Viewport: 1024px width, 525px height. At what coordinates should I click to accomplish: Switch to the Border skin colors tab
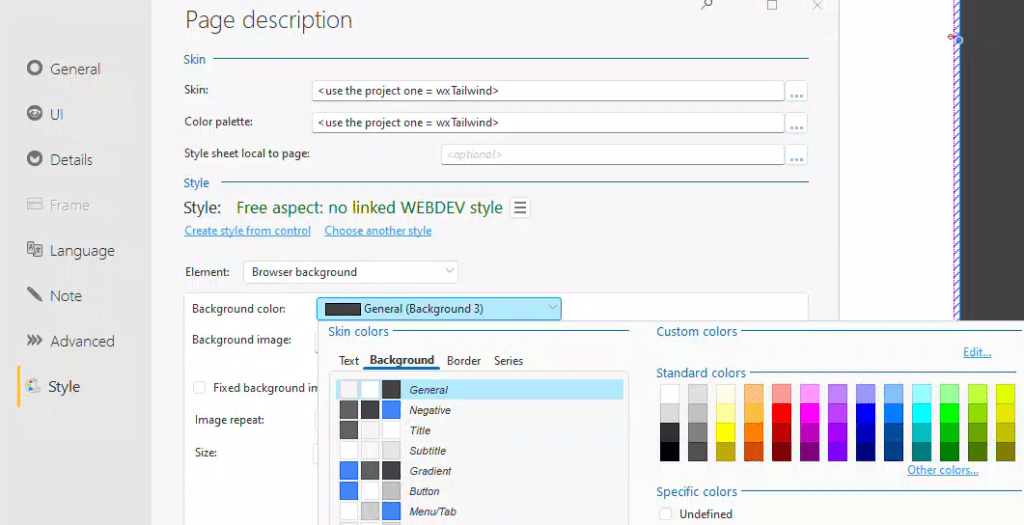click(x=464, y=361)
